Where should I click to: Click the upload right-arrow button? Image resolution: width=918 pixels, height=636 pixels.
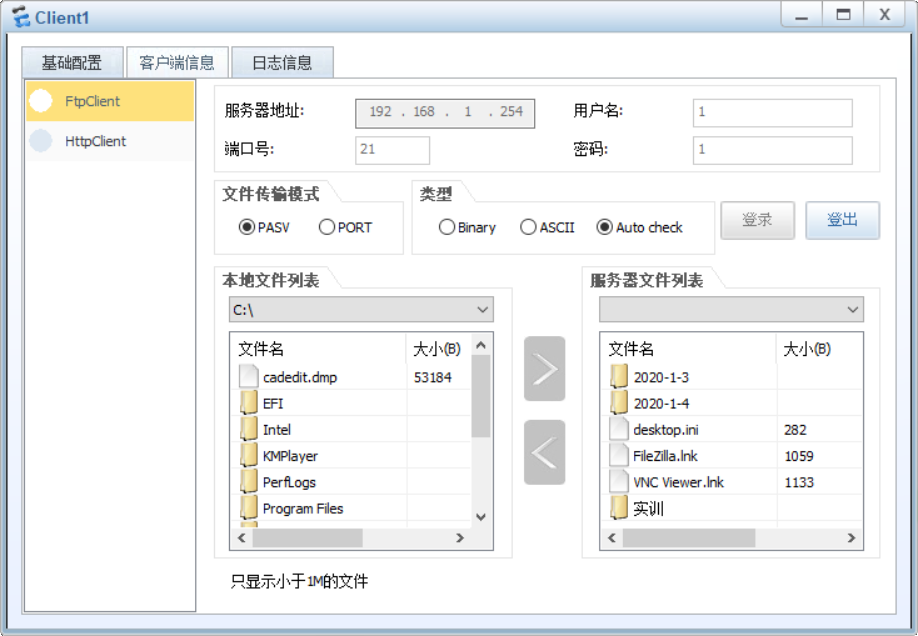pyautogui.click(x=544, y=369)
